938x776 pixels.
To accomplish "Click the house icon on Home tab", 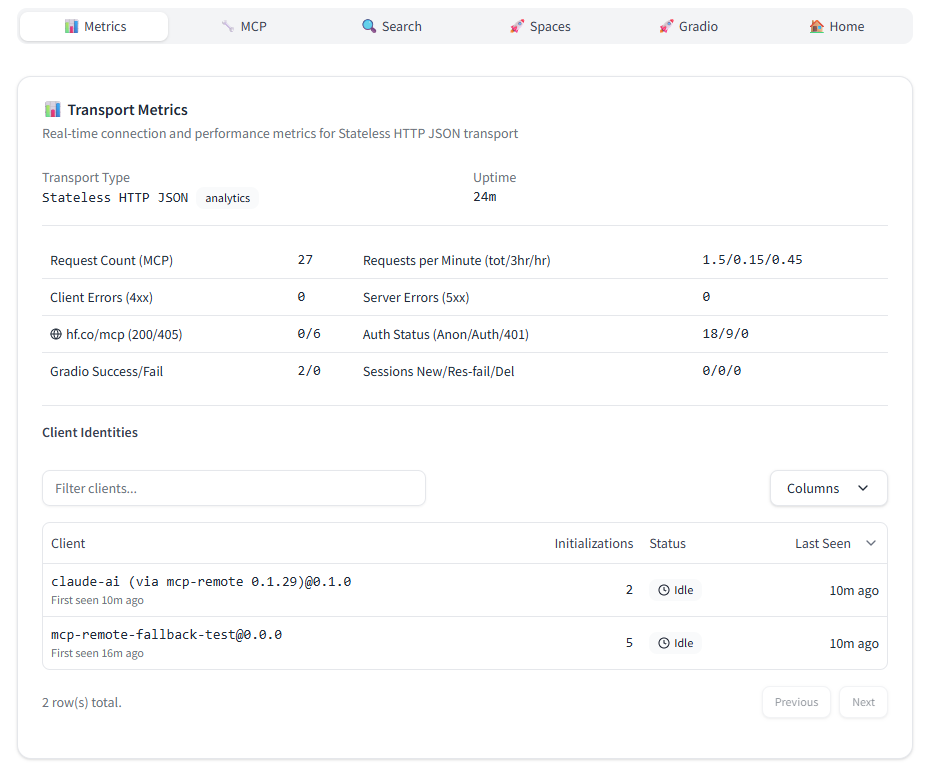I will 816,27.
